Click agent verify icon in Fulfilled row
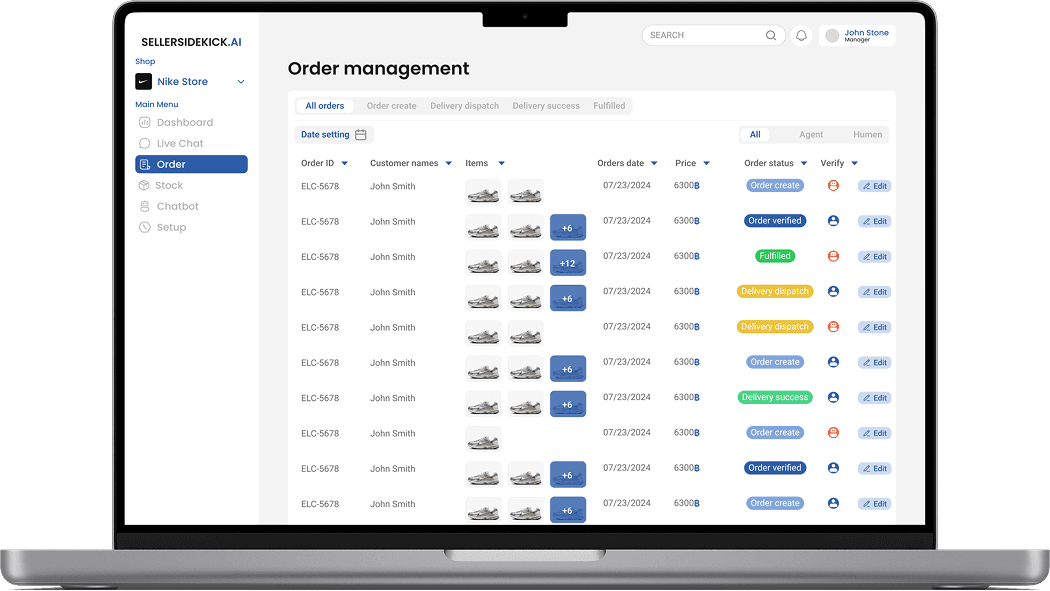Image resolution: width=1050 pixels, height=591 pixels. pyautogui.click(x=833, y=256)
